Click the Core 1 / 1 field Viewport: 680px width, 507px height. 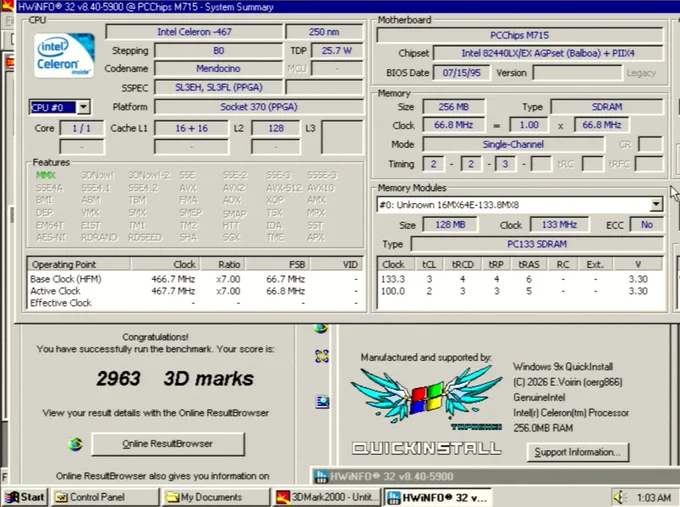(x=82, y=128)
